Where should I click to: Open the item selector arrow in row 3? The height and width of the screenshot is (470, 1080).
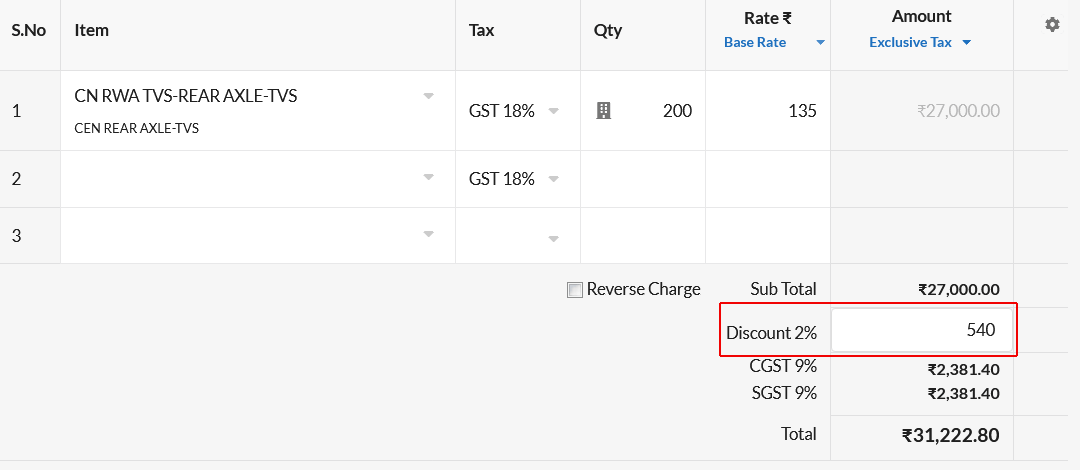click(x=428, y=234)
